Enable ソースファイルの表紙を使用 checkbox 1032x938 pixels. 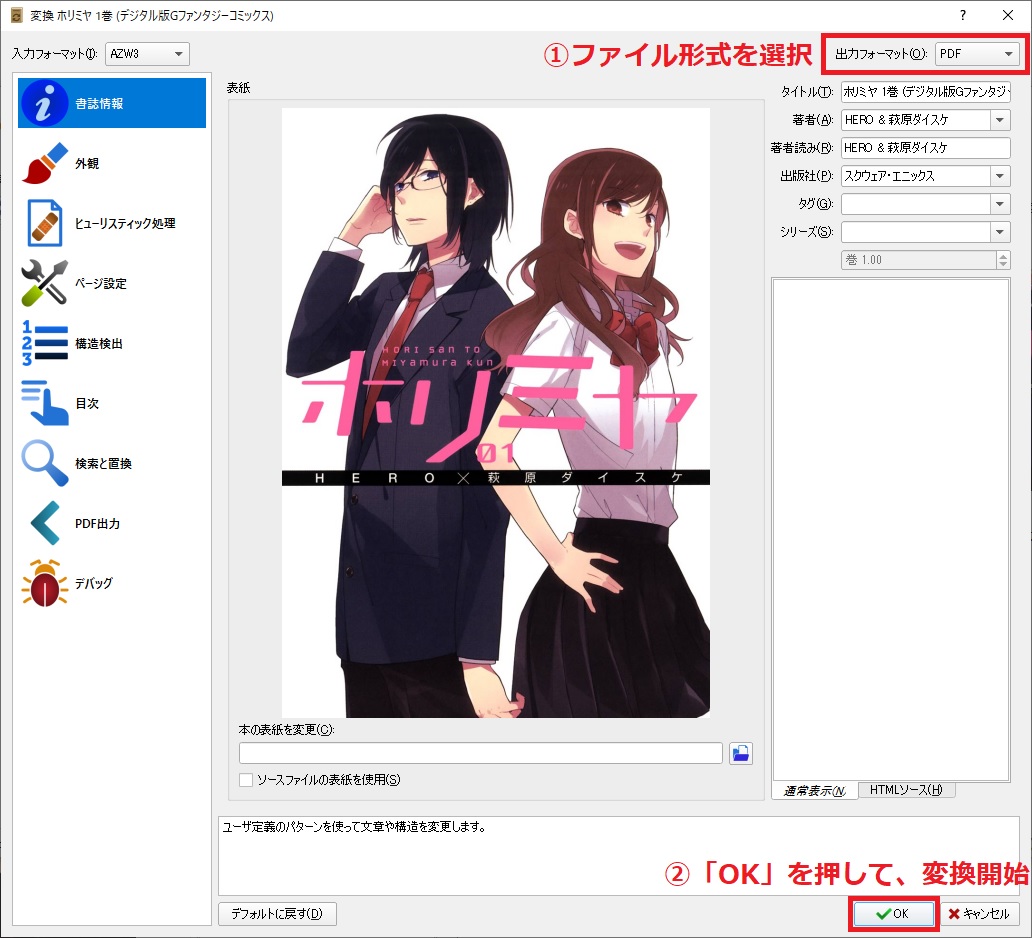click(246, 780)
